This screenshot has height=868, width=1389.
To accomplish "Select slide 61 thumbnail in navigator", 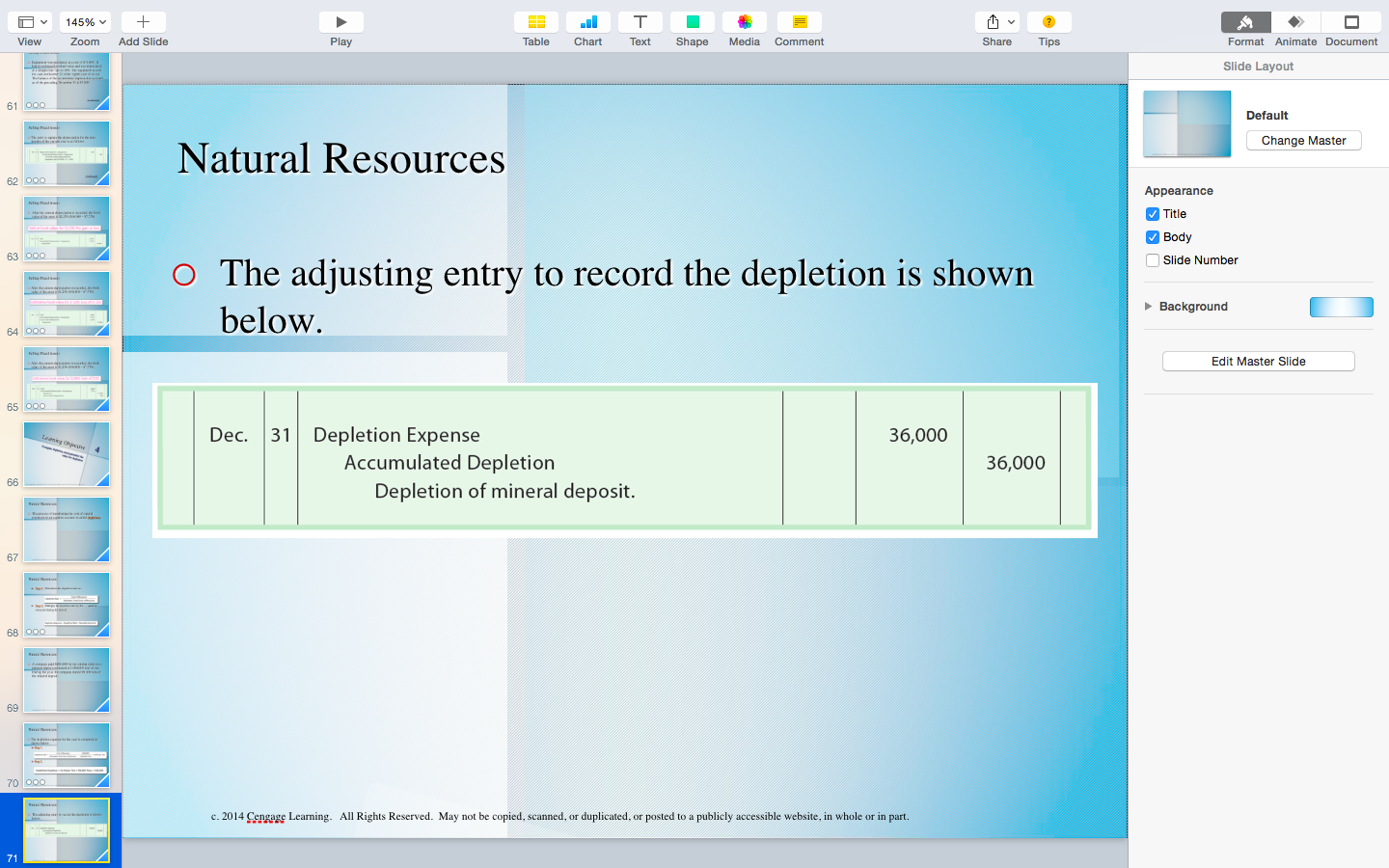I will click(x=67, y=81).
